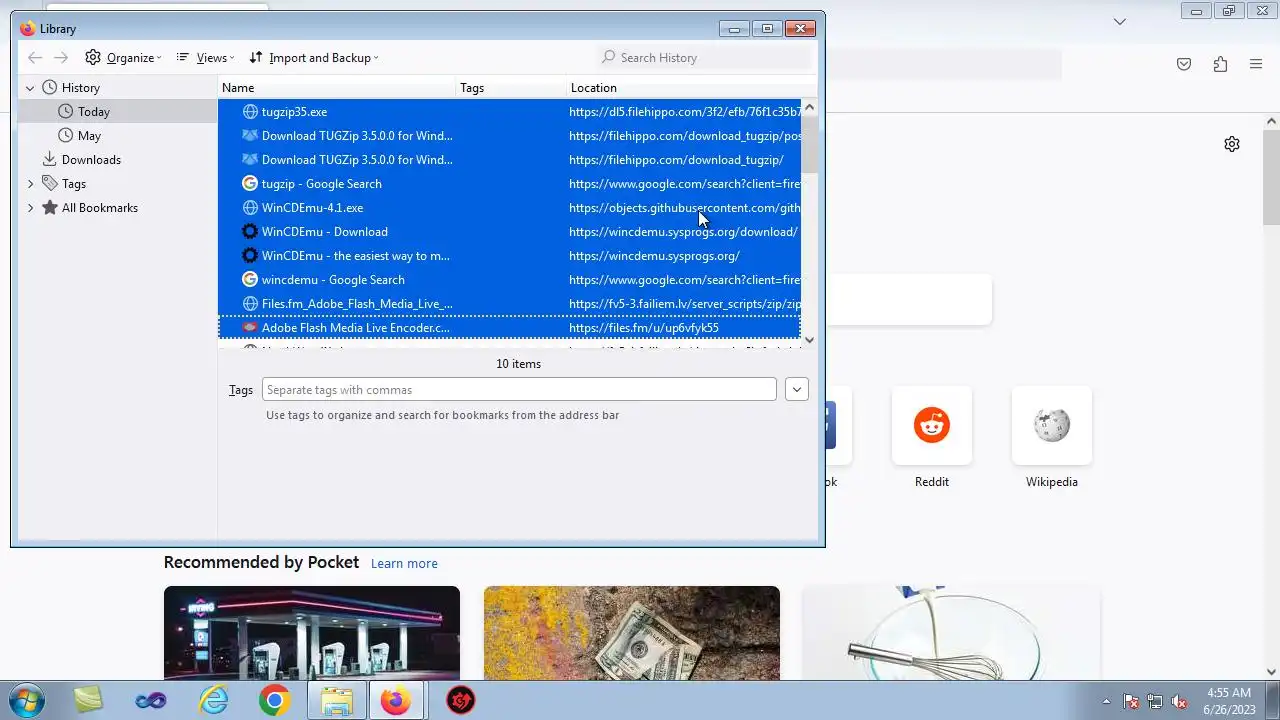Open the Extensions icon in Firefox toolbar
Viewport: 1280px width, 720px height.
click(1220, 65)
